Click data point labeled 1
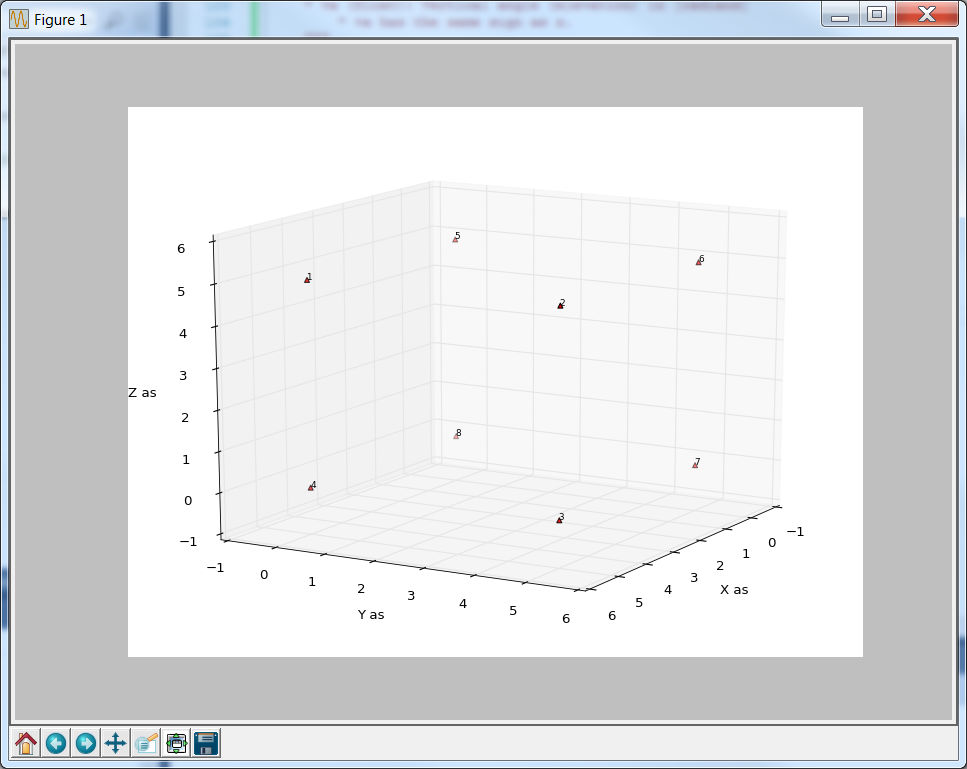This screenshot has width=967, height=769. point(307,280)
